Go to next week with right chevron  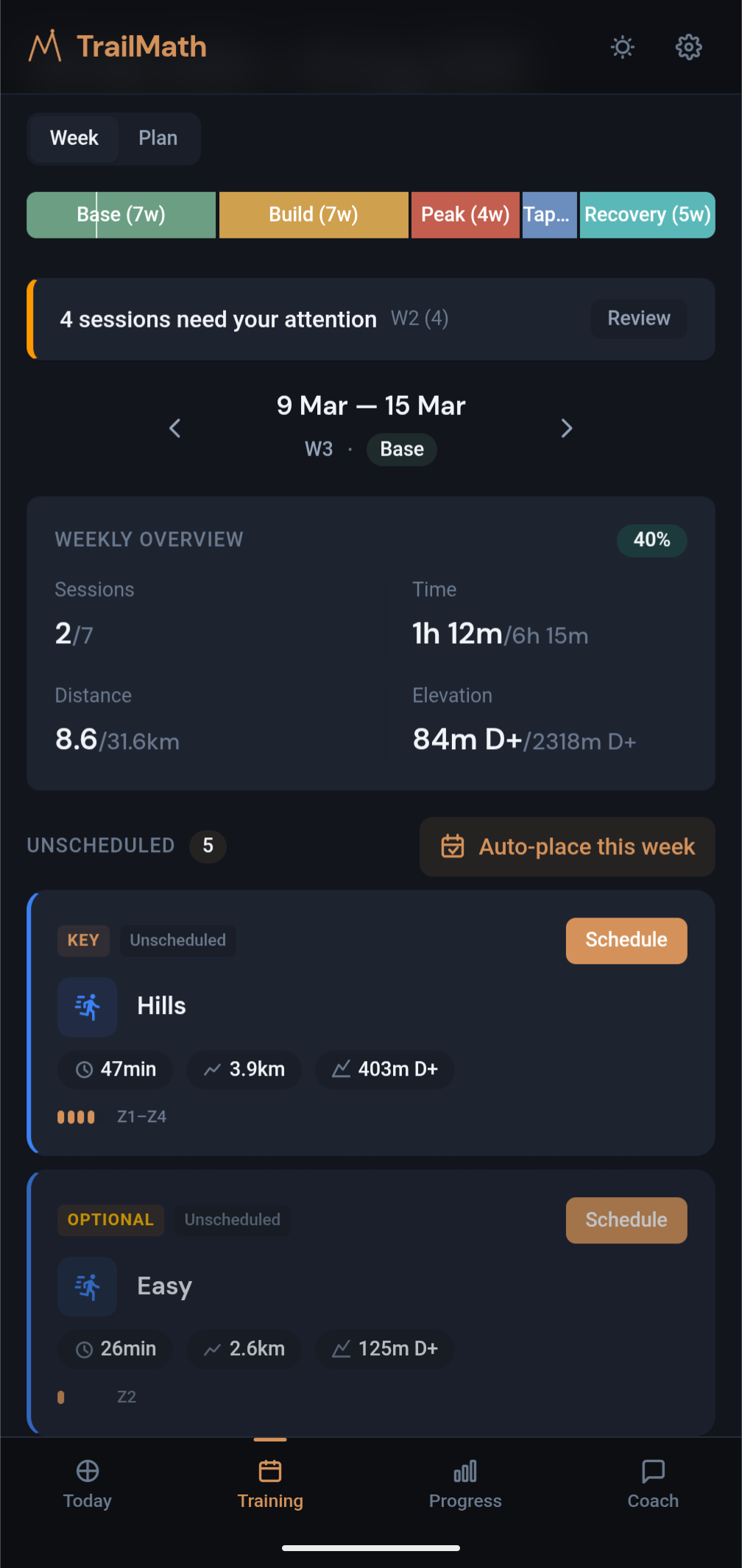[x=566, y=428]
